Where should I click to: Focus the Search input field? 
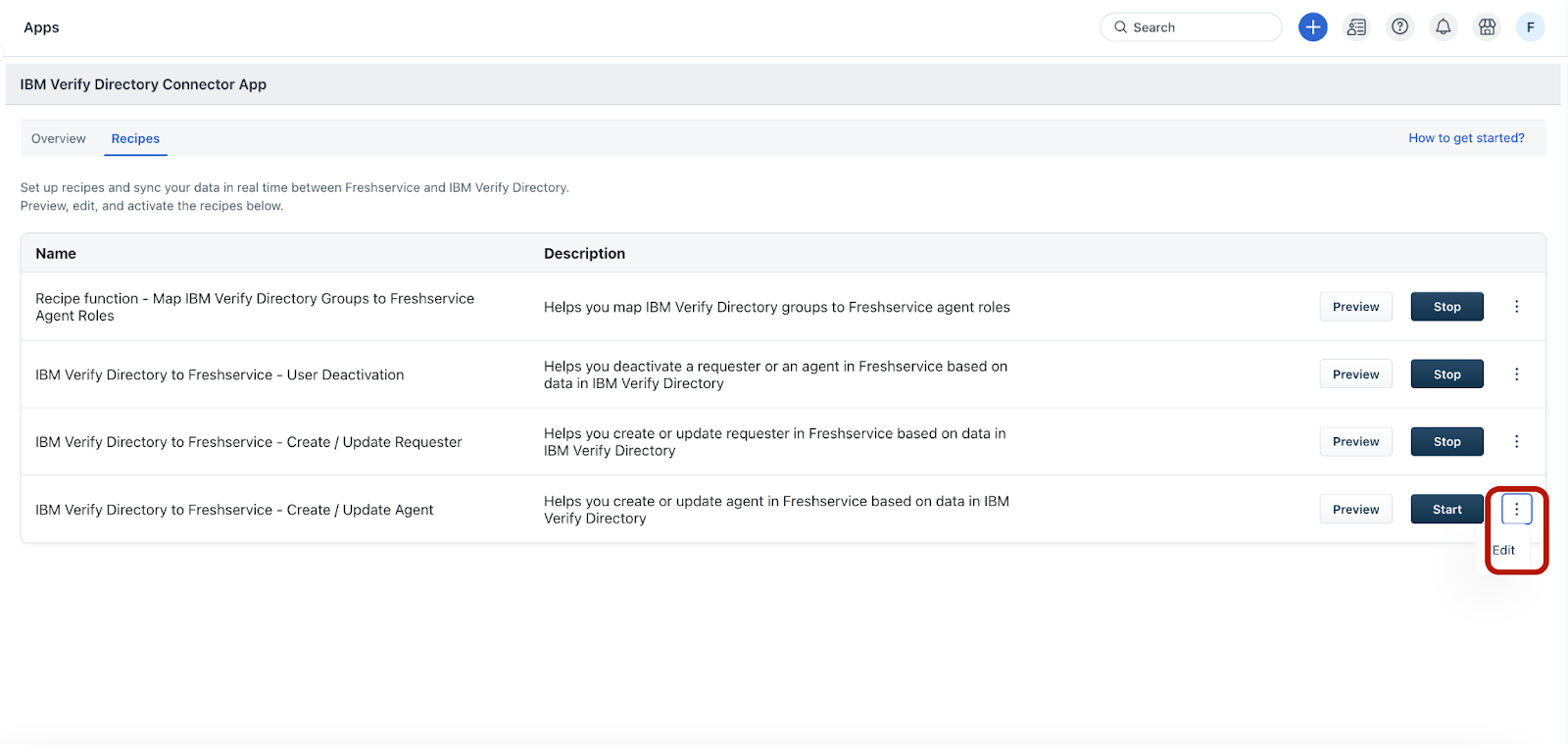point(1191,27)
